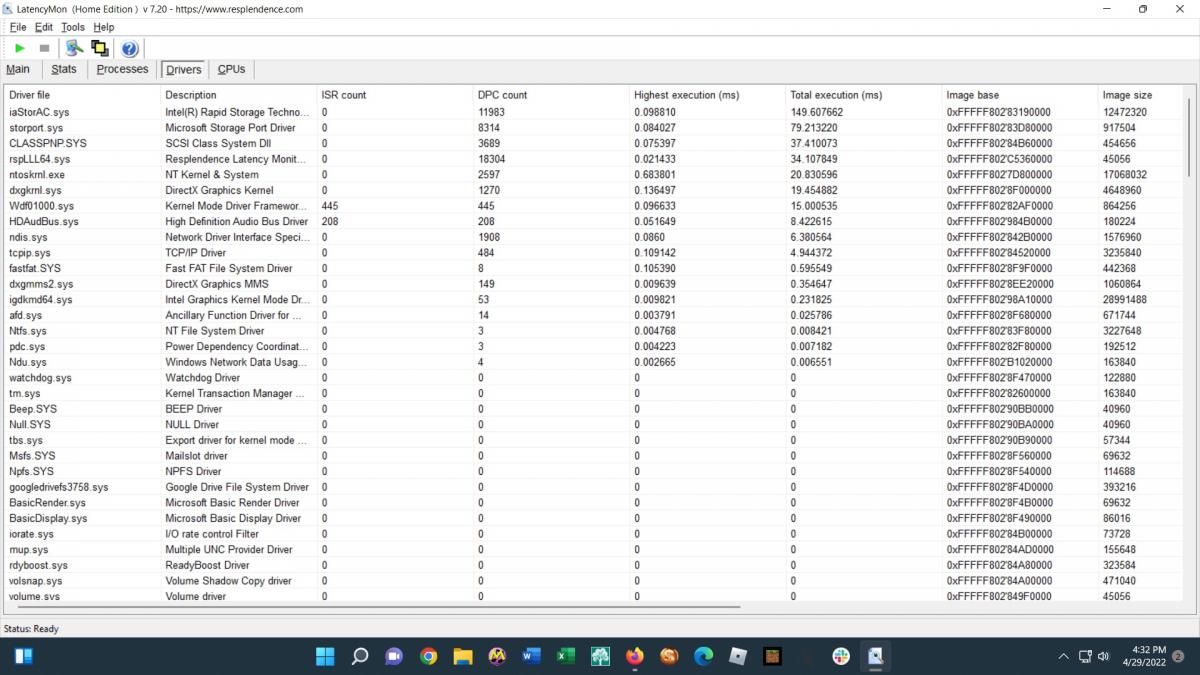Sort by the Description column header
The image size is (1200, 675).
[x=239, y=95]
